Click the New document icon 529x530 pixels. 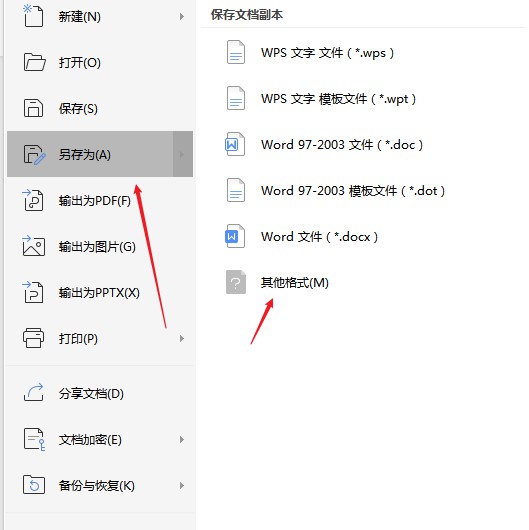(33, 16)
